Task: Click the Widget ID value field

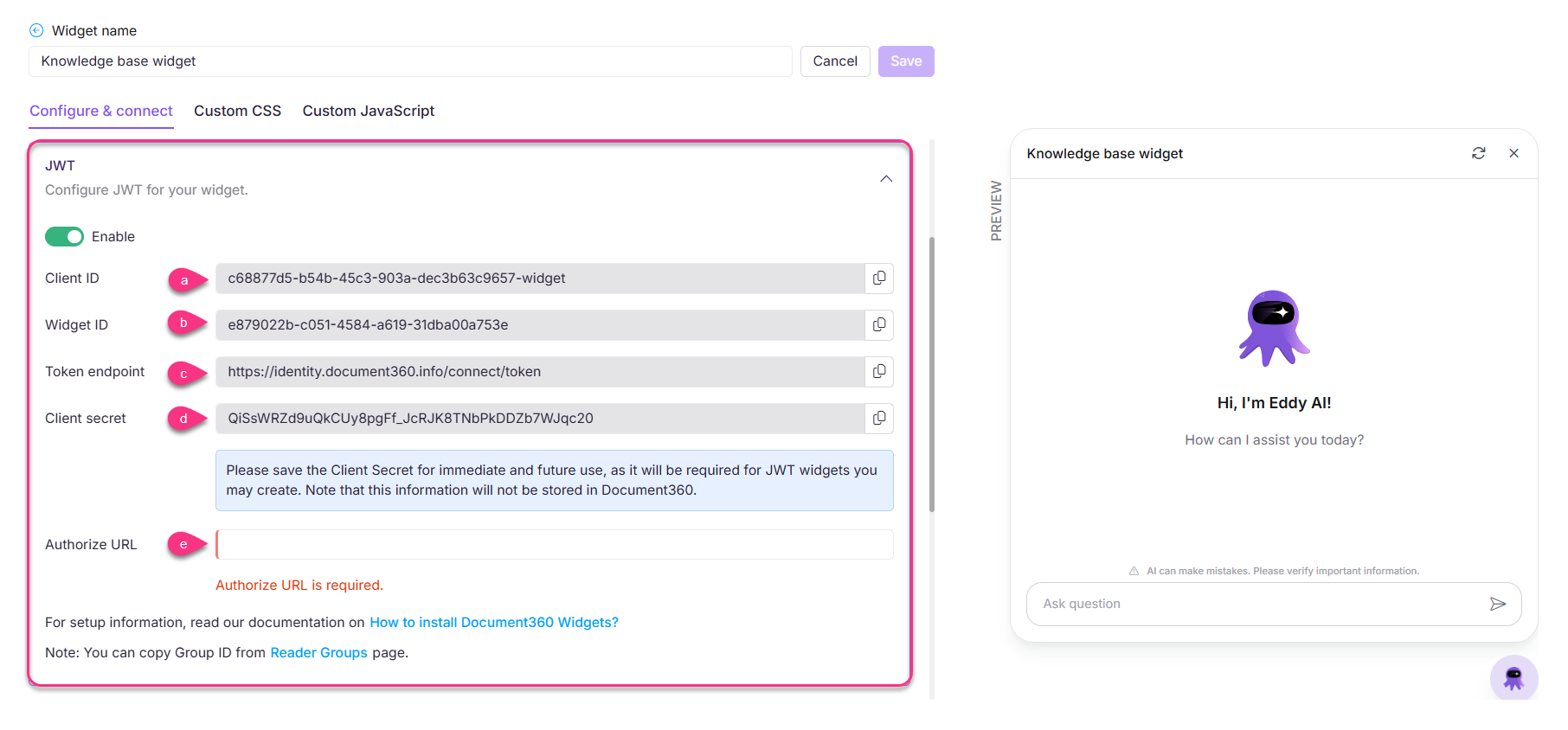Action: [x=540, y=325]
